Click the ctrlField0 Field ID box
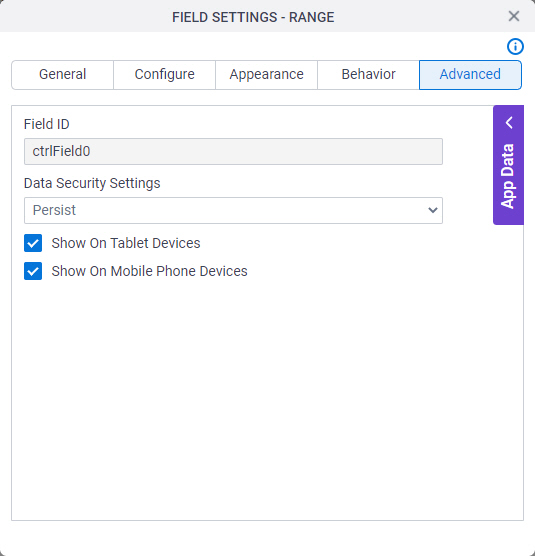The height and width of the screenshot is (556, 535). (233, 151)
